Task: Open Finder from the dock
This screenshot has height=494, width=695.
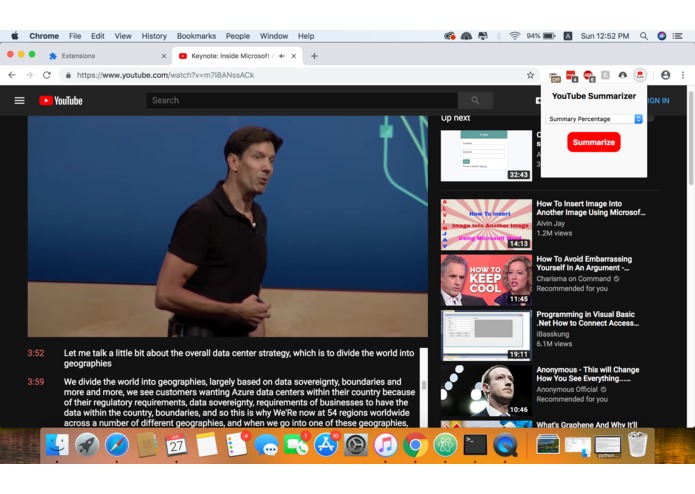Action: click(57, 444)
